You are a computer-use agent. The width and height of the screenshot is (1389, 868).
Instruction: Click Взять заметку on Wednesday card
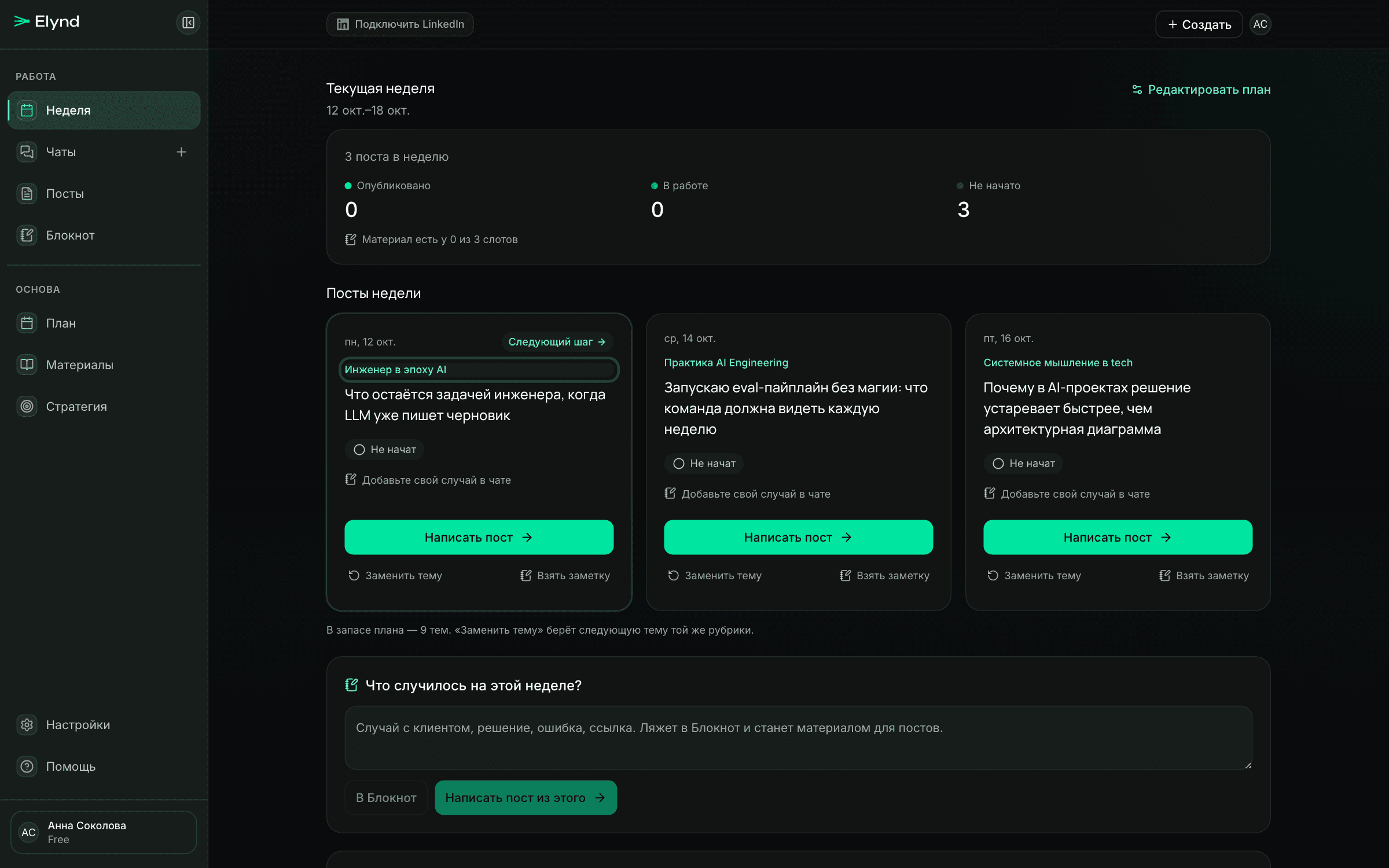click(x=884, y=575)
